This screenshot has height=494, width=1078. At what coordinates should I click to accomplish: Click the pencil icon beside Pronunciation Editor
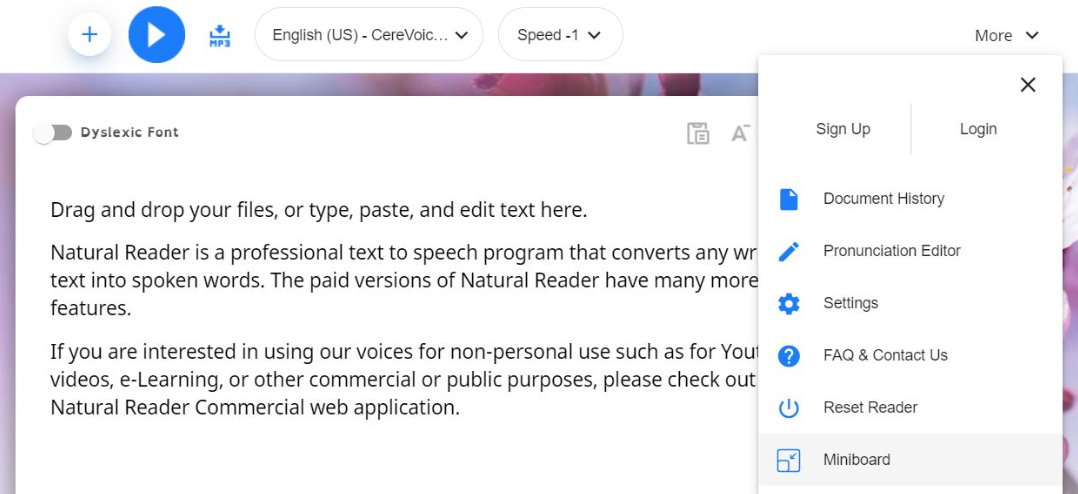pos(789,251)
